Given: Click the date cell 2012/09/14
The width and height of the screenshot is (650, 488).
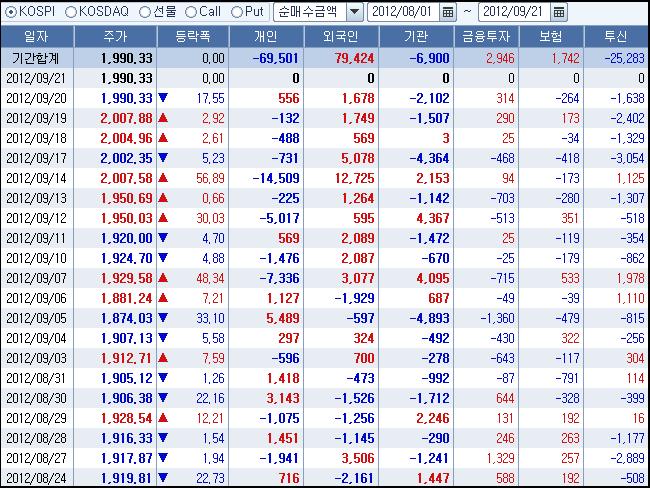Looking at the screenshot, I should (36, 178).
